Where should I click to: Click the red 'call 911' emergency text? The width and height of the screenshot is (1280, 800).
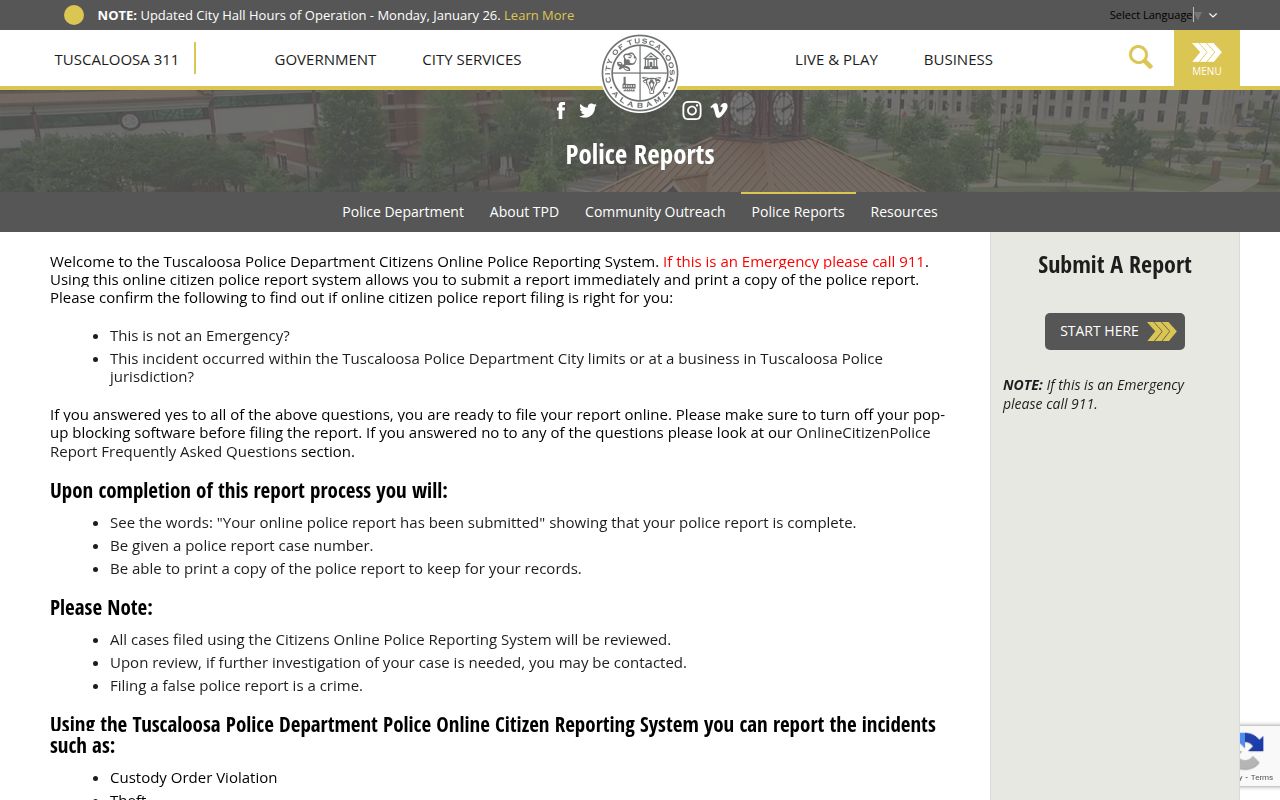point(794,261)
